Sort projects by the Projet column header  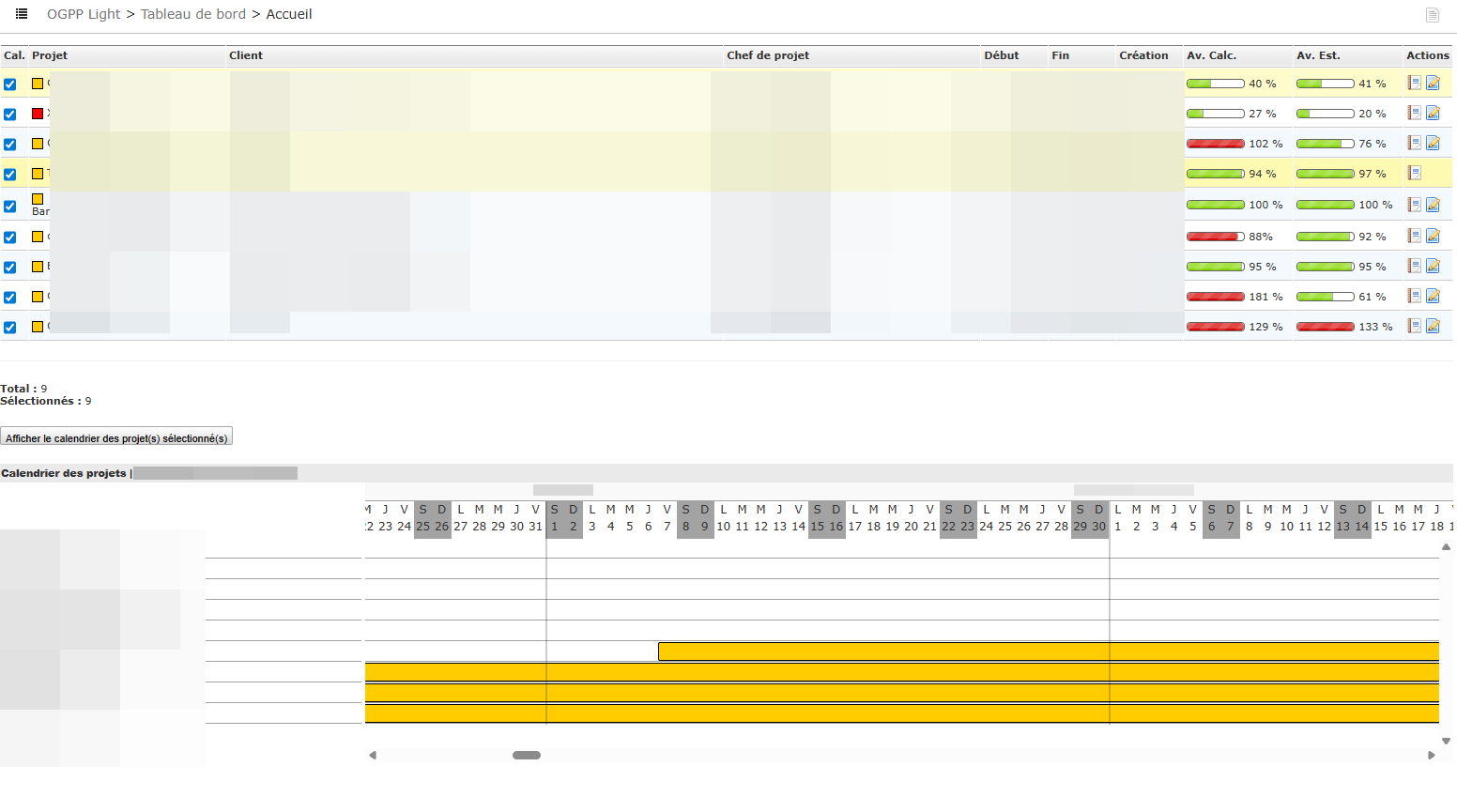pyautogui.click(x=47, y=55)
